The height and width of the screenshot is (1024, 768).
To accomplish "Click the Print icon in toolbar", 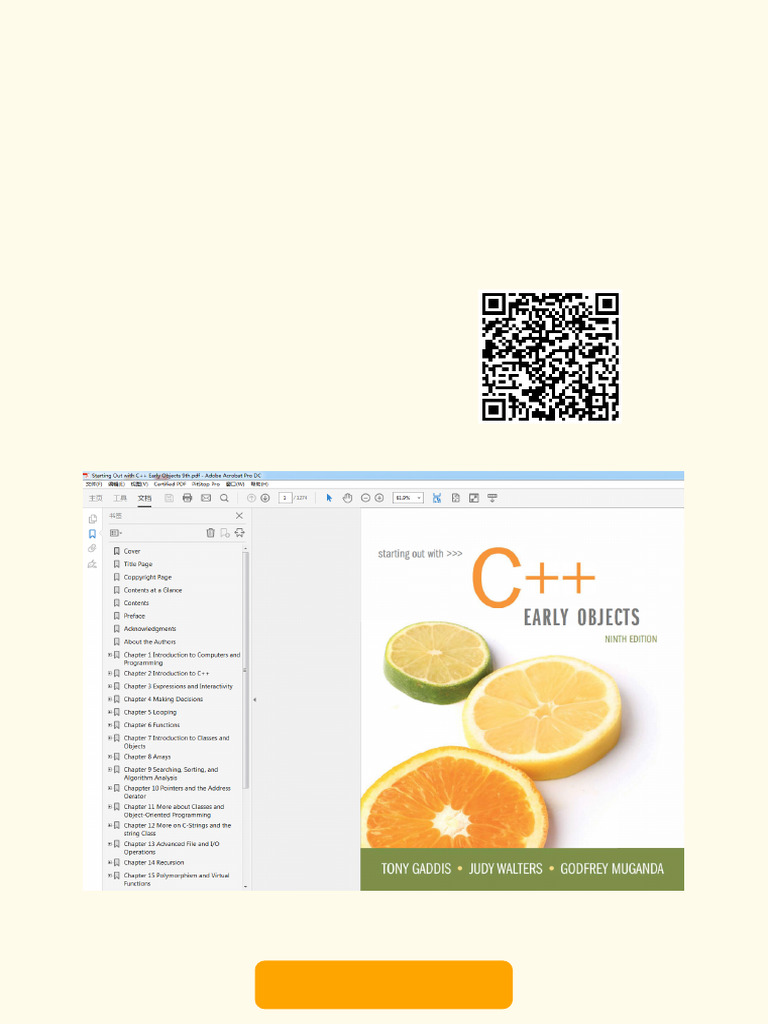I will pyautogui.click(x=187, y=498).
